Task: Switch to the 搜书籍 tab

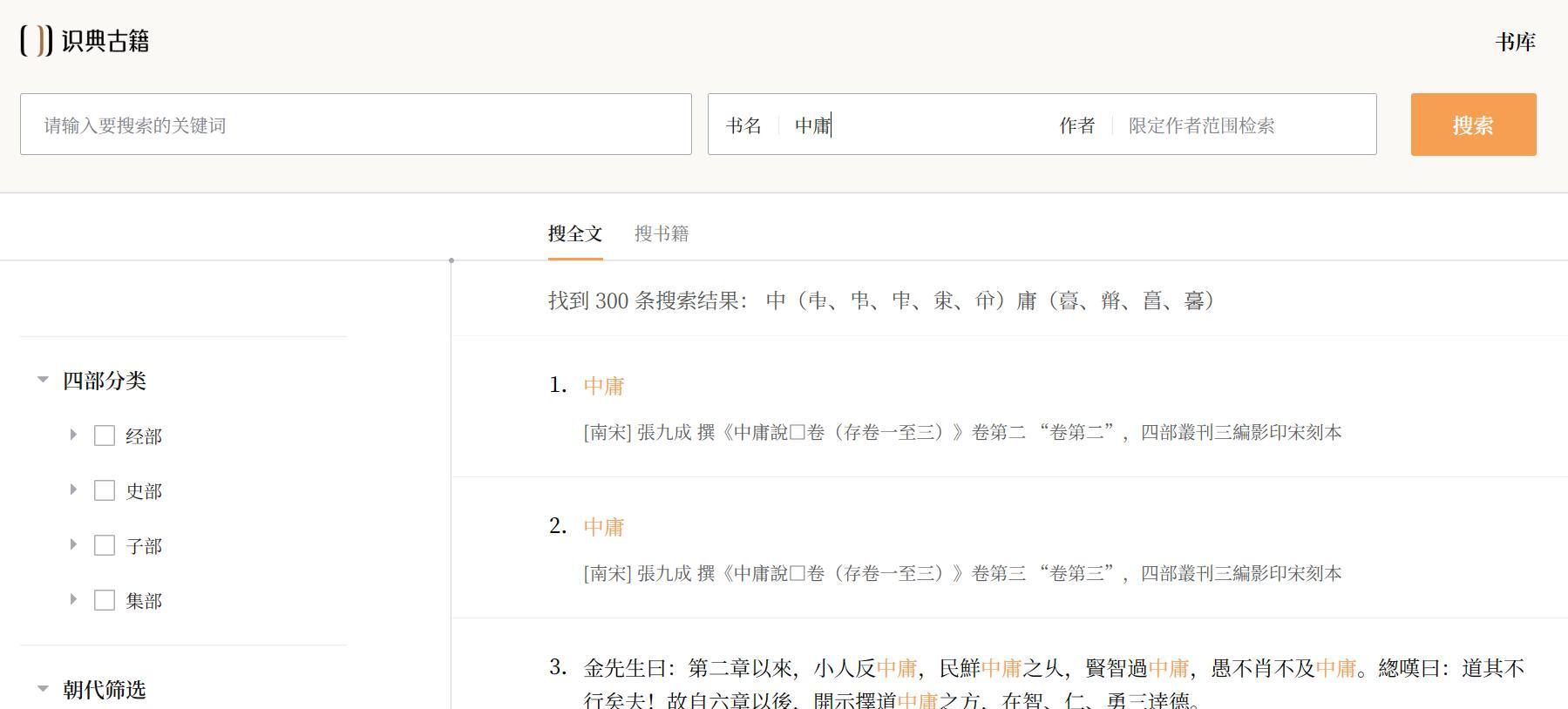Action: coord(662,233)
